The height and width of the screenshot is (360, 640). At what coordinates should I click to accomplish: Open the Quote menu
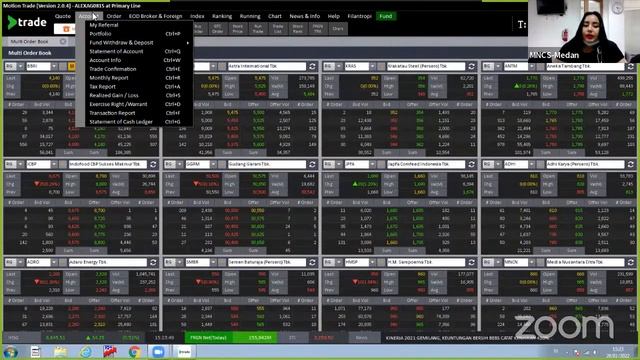62,16
